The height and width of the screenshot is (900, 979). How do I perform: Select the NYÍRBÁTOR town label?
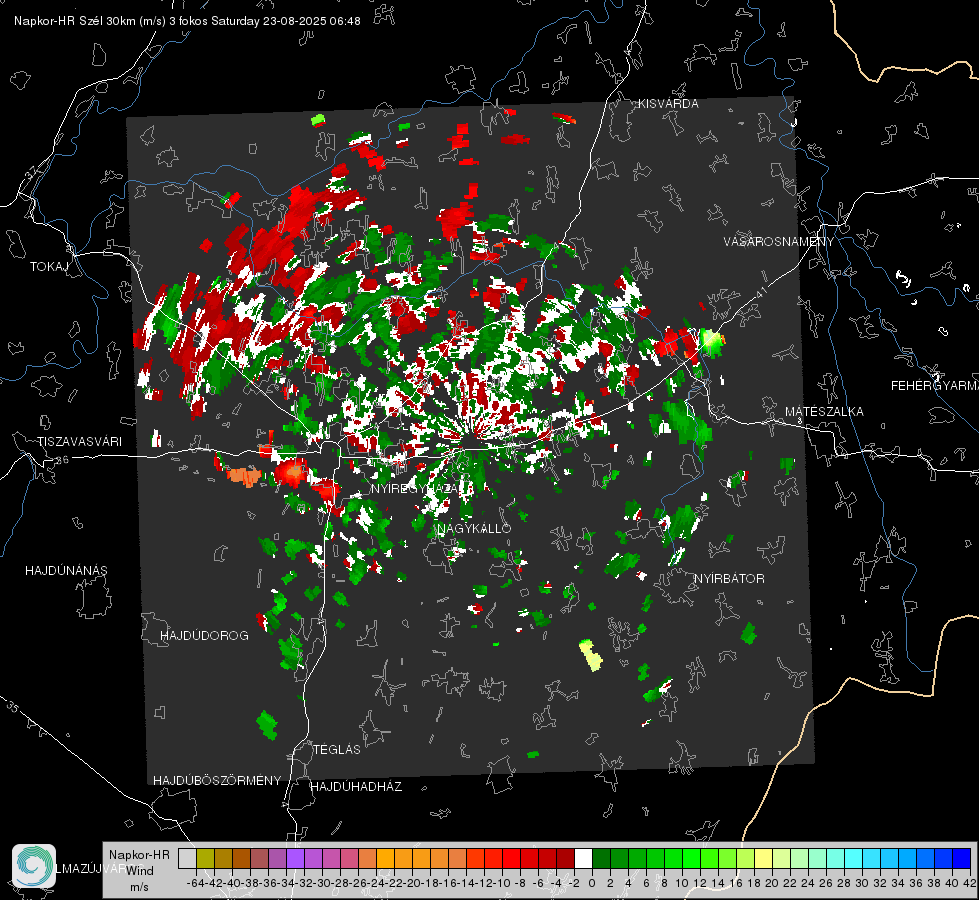coord(729,579)
